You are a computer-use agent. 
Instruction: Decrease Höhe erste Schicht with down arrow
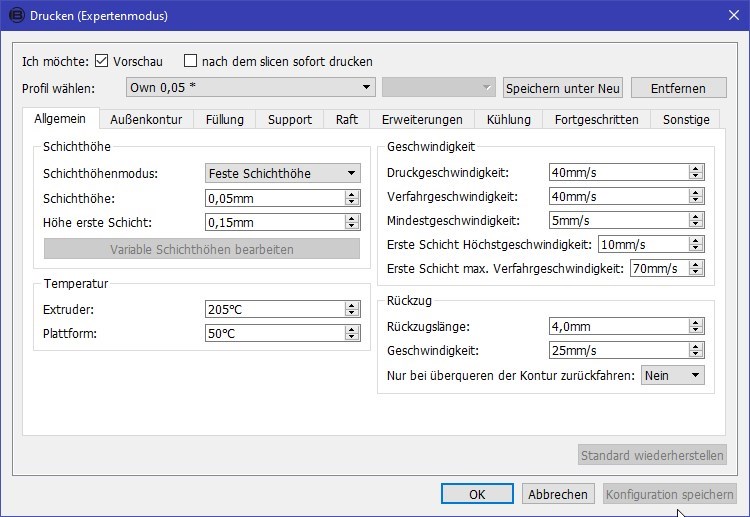(x=352, y=227)
